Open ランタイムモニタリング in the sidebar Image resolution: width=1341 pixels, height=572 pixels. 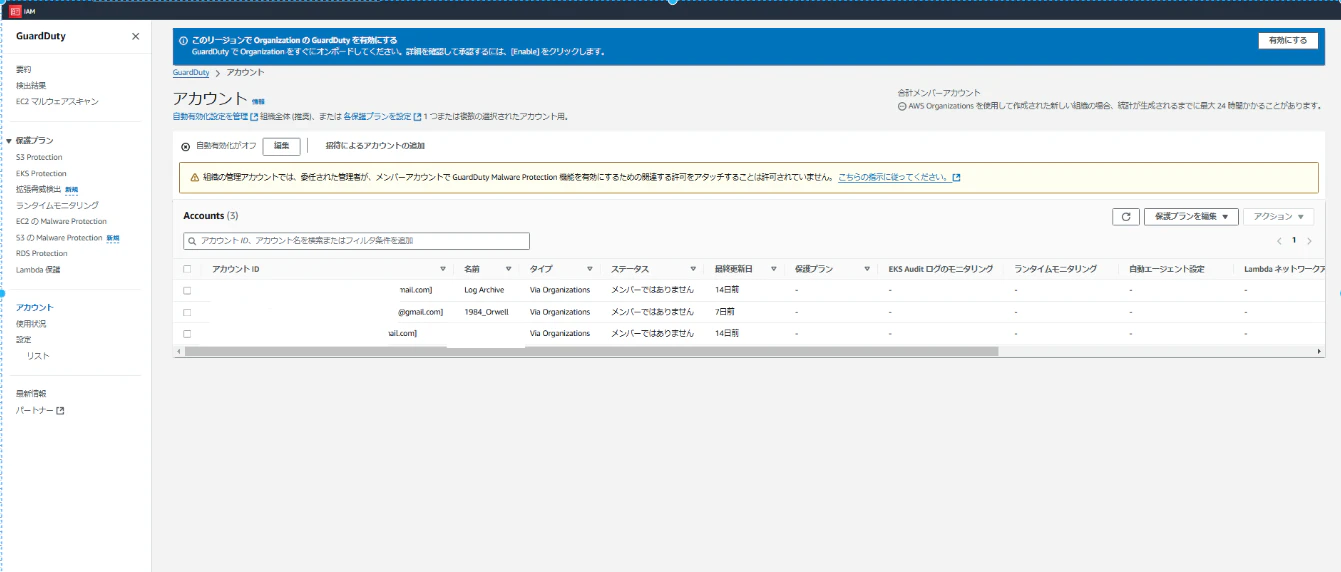click(x=57, y=205)
